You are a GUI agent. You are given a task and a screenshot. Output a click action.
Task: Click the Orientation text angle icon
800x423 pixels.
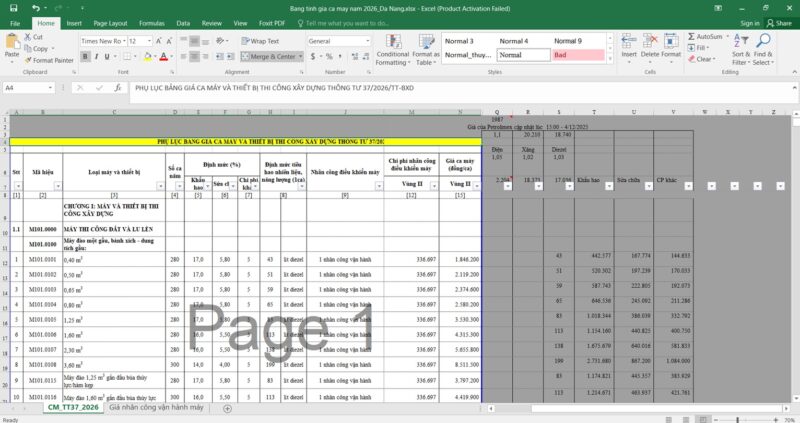(x=220, y=41)
